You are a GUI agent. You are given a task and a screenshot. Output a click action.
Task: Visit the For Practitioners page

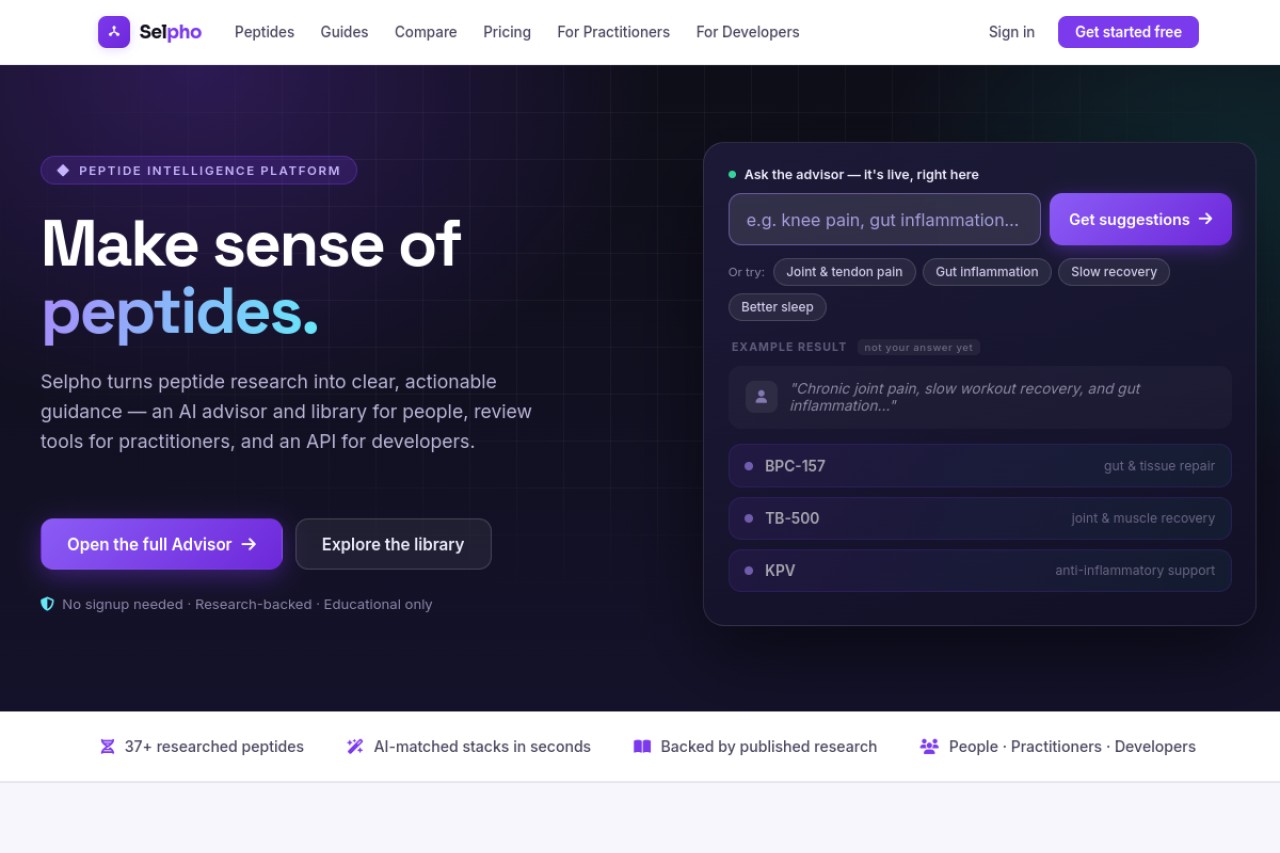click(613, 32)
